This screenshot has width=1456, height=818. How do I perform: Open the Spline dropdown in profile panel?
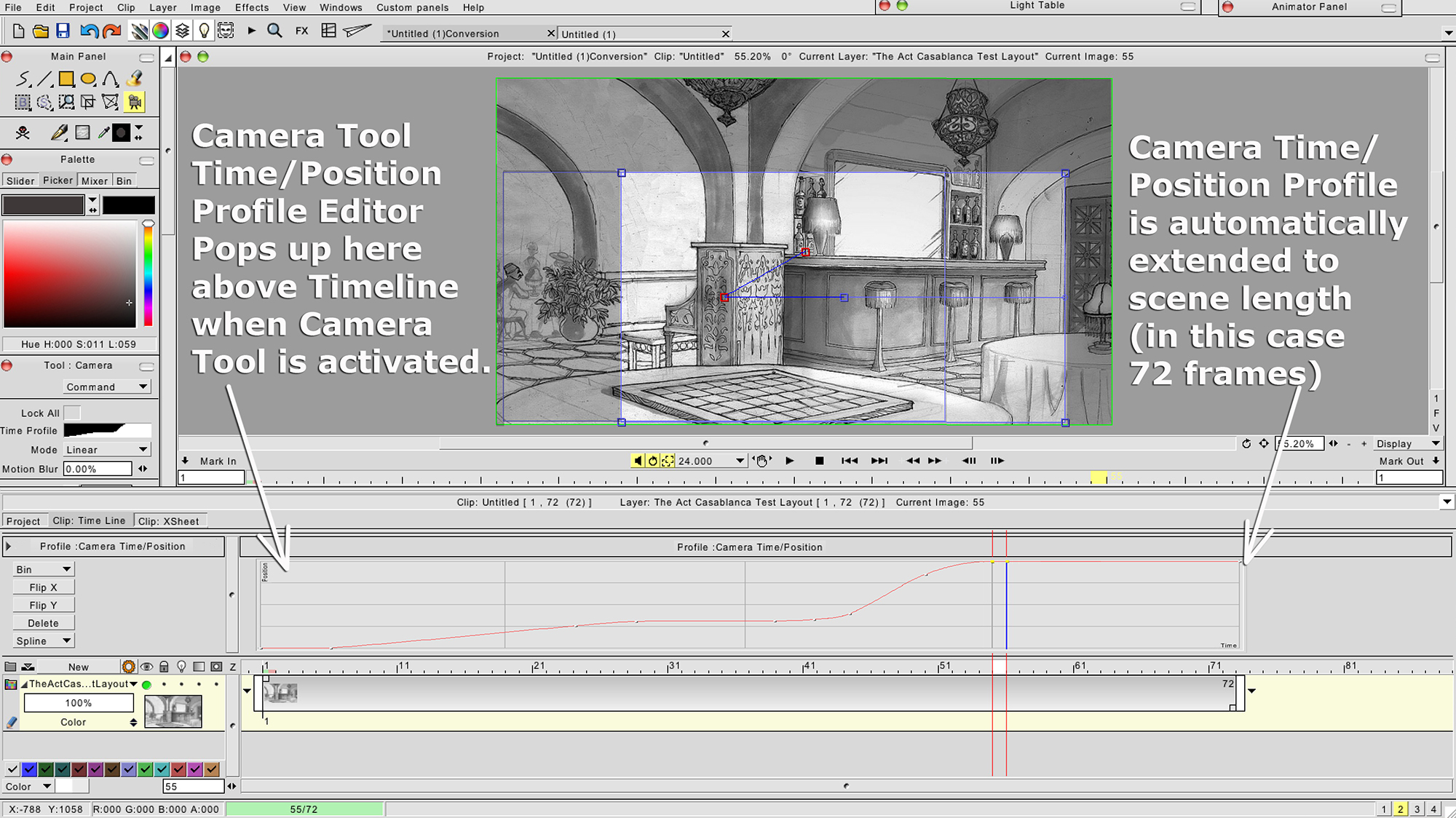[43, 640]
